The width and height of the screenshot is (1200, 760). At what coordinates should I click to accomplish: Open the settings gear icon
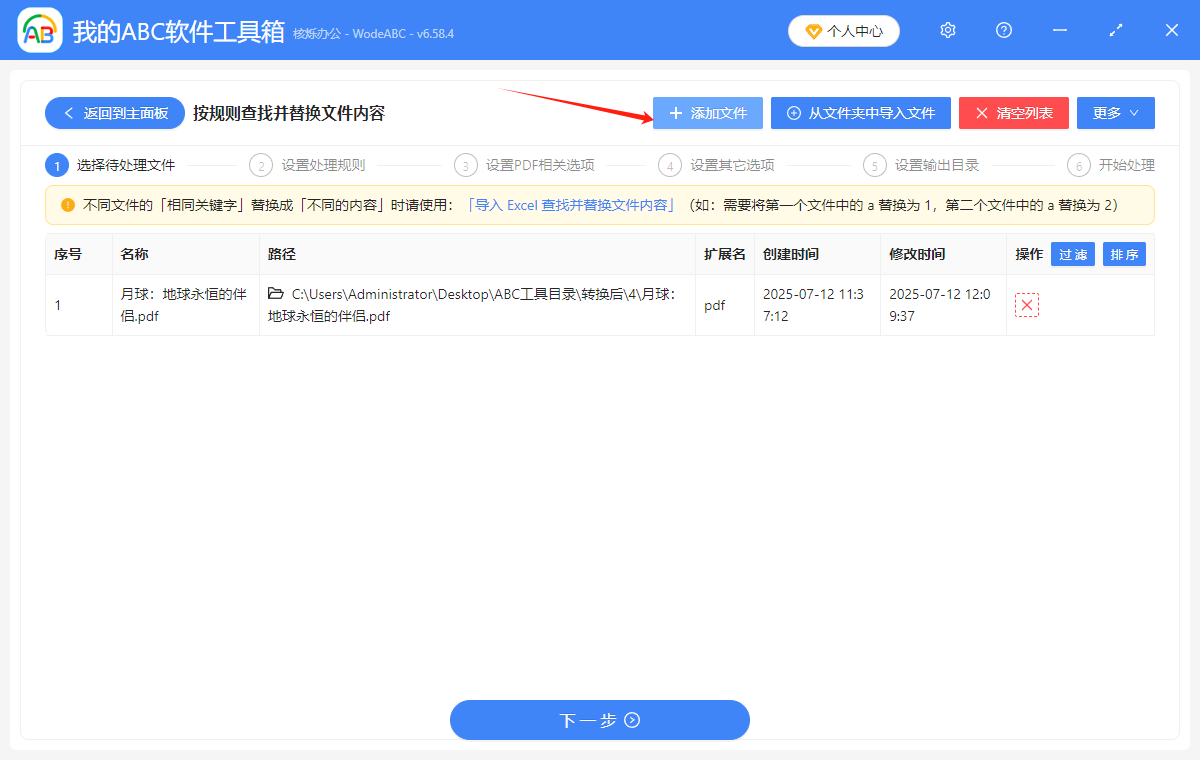tap(947, 30)
